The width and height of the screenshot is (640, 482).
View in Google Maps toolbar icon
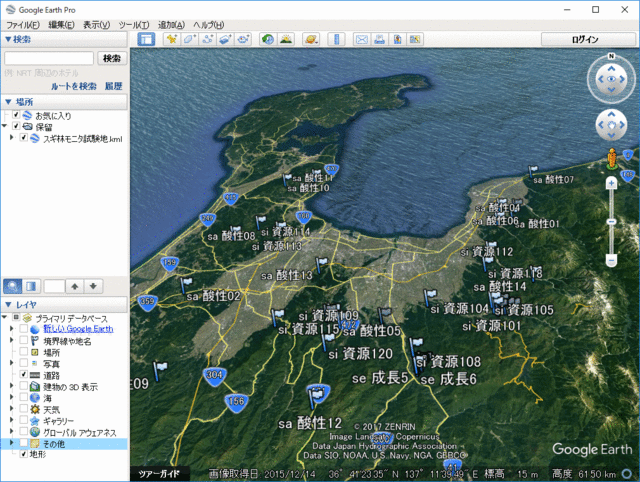(415, 39)
